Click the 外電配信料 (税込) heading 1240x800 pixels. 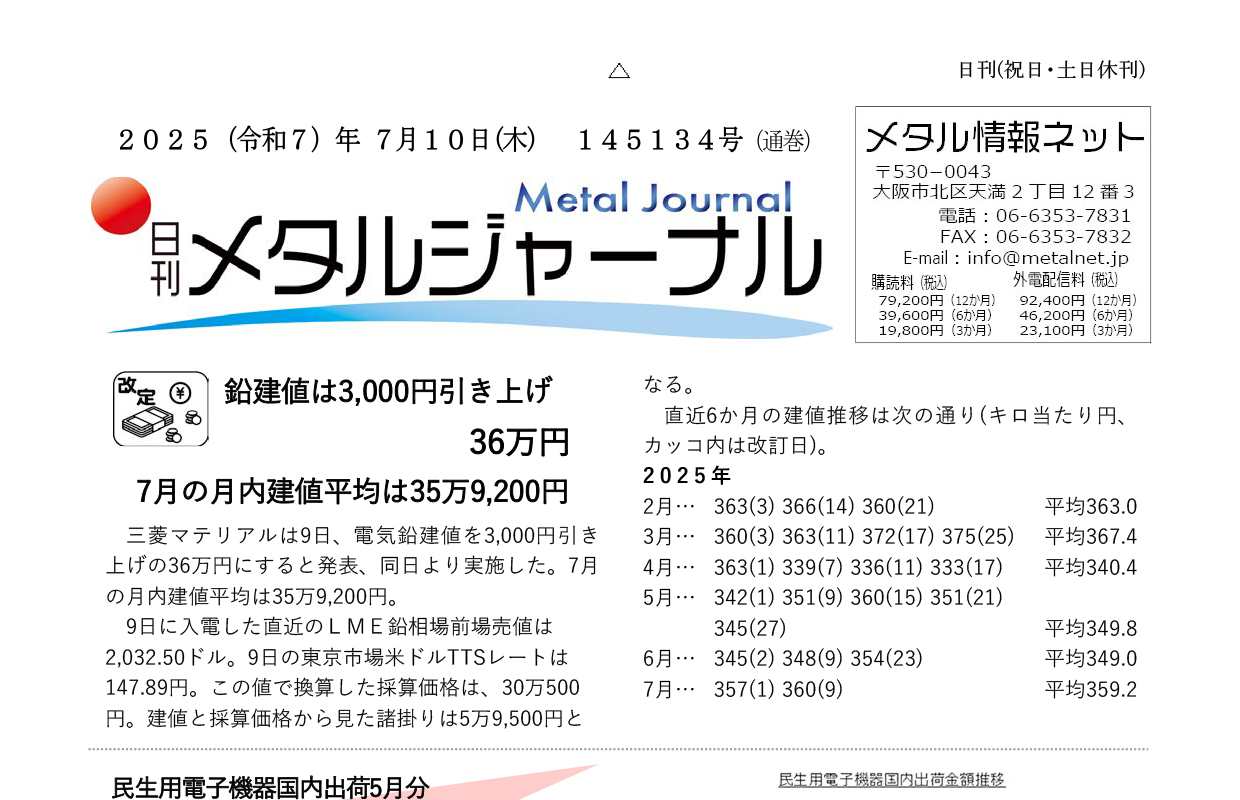(x=1065, y=279)
